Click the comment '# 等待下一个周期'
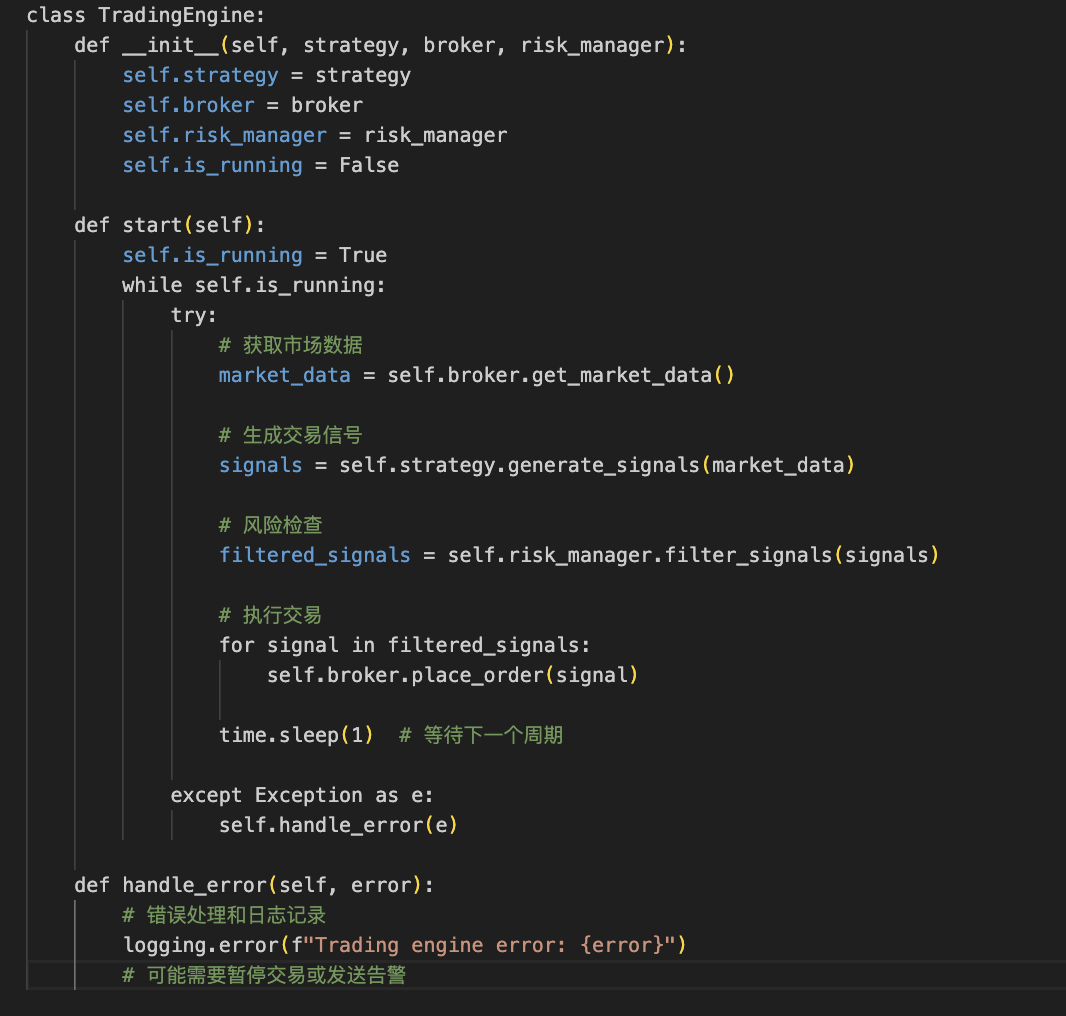This screenshot has height=1016, width=1066. click(481, 734)
